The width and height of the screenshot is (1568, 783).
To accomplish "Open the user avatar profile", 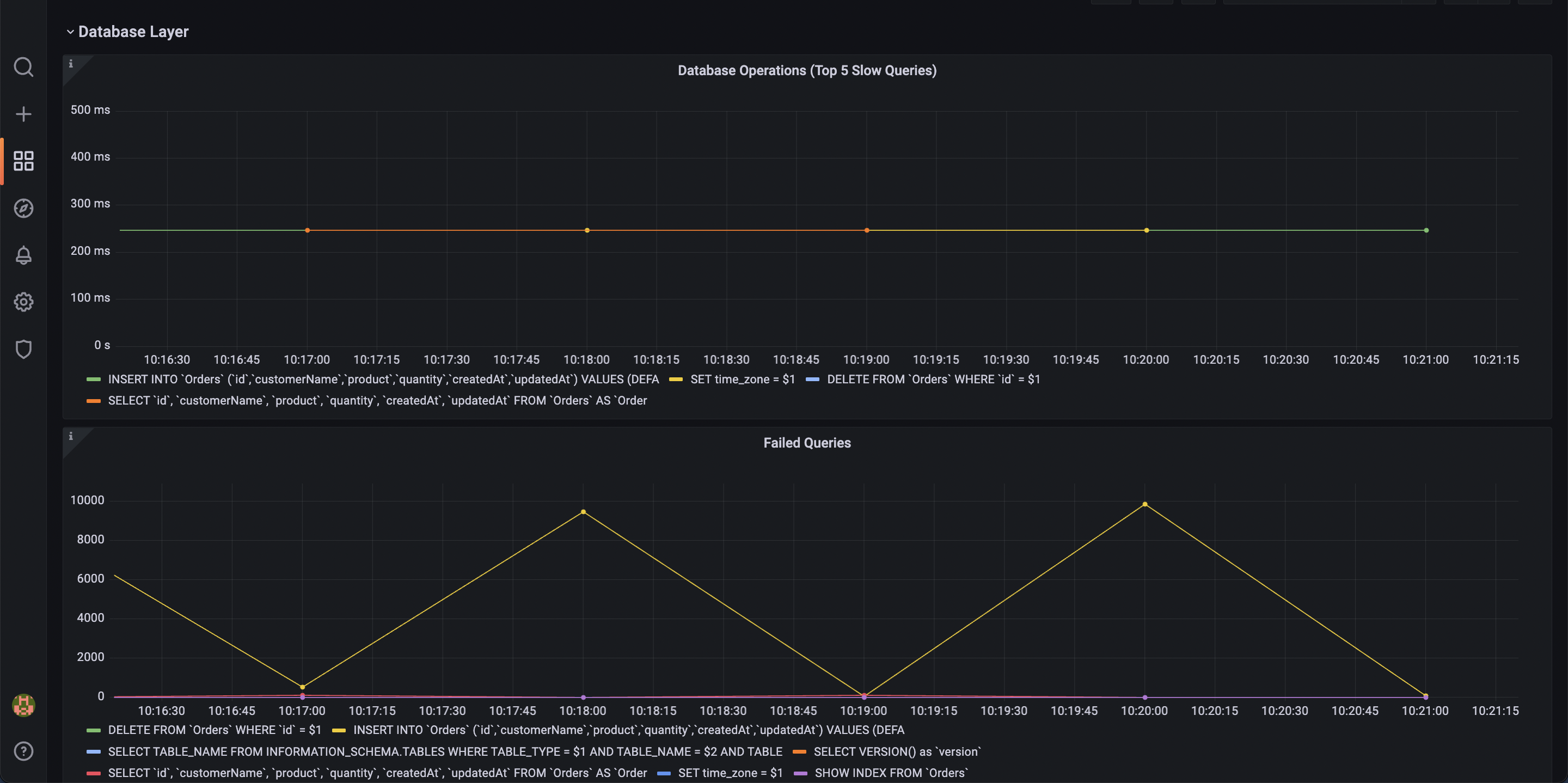I will point(23,705).
